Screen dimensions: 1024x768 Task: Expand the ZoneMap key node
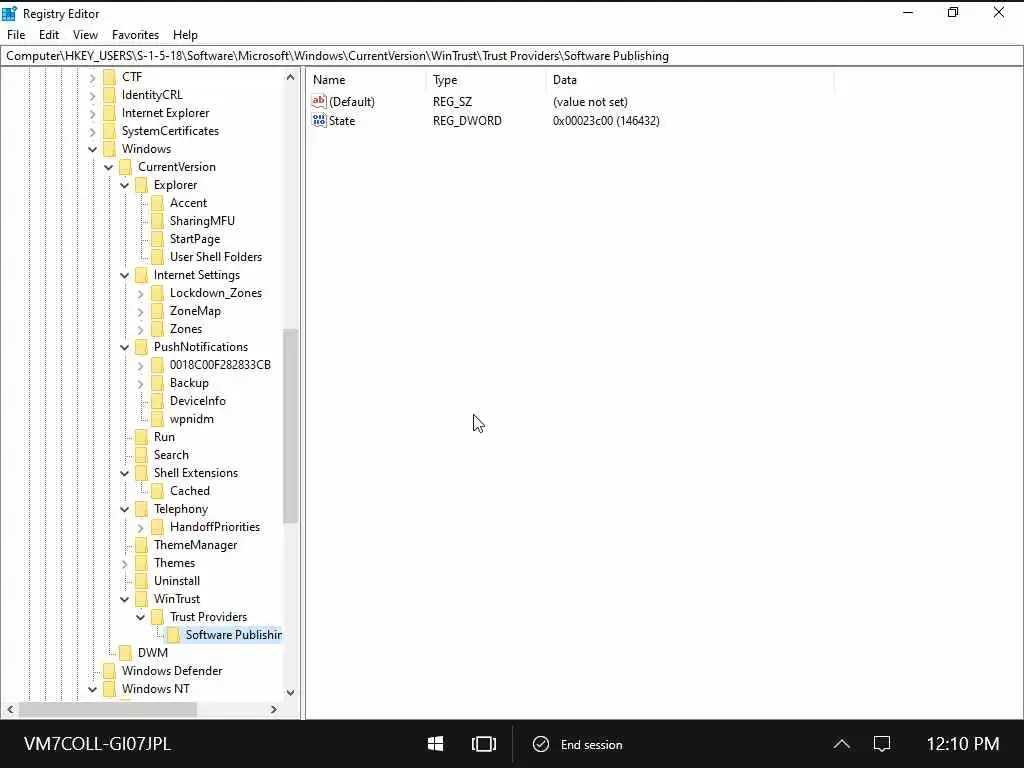pyautogui.click(x=140, y=312)
